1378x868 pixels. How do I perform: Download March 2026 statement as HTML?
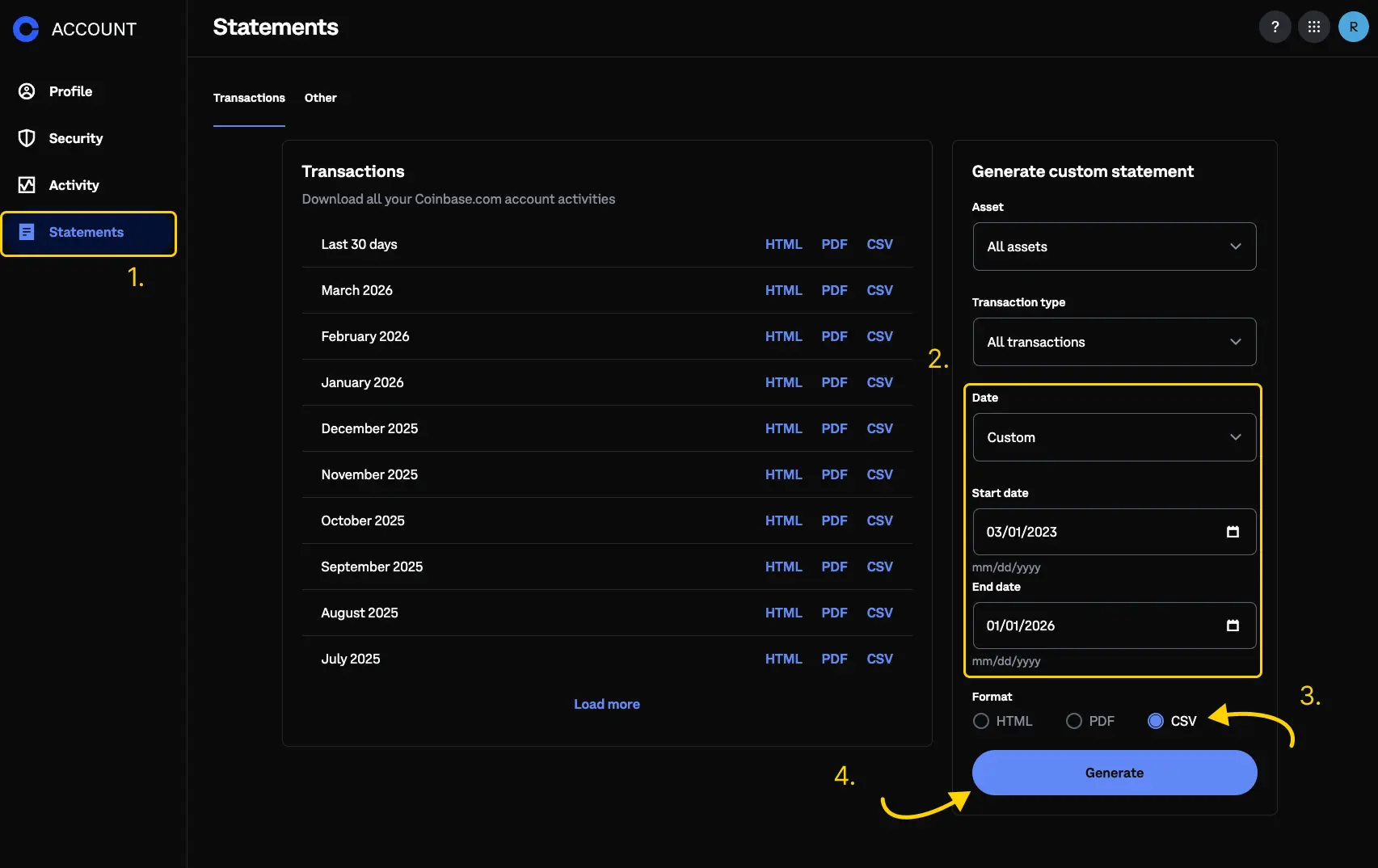click(784, 290)
